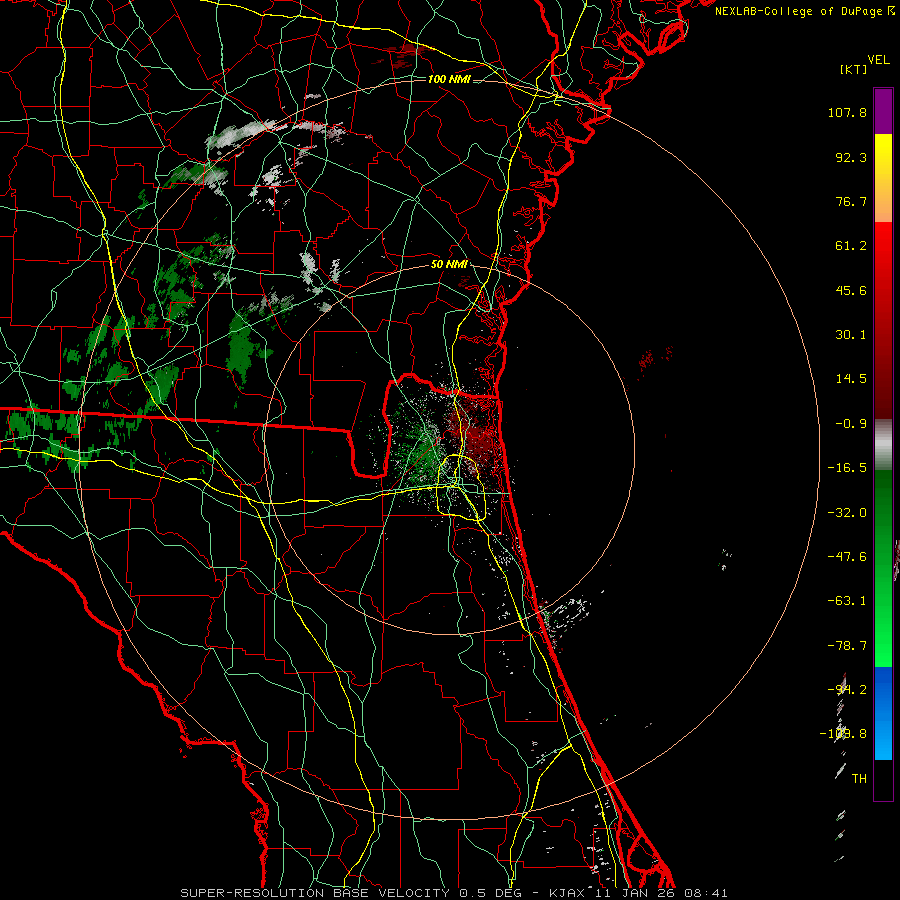Click the -78.7 velocity scale value

tap(847, 646)
